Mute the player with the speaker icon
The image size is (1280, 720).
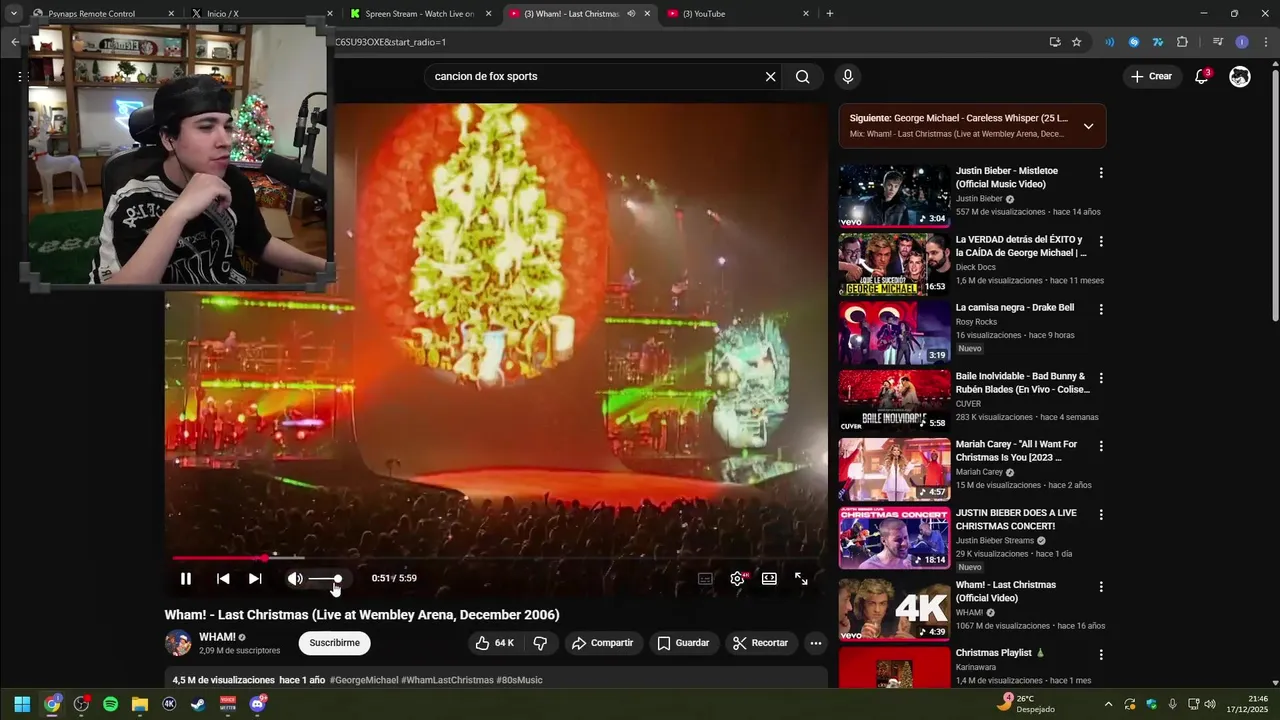pos(295,579)
